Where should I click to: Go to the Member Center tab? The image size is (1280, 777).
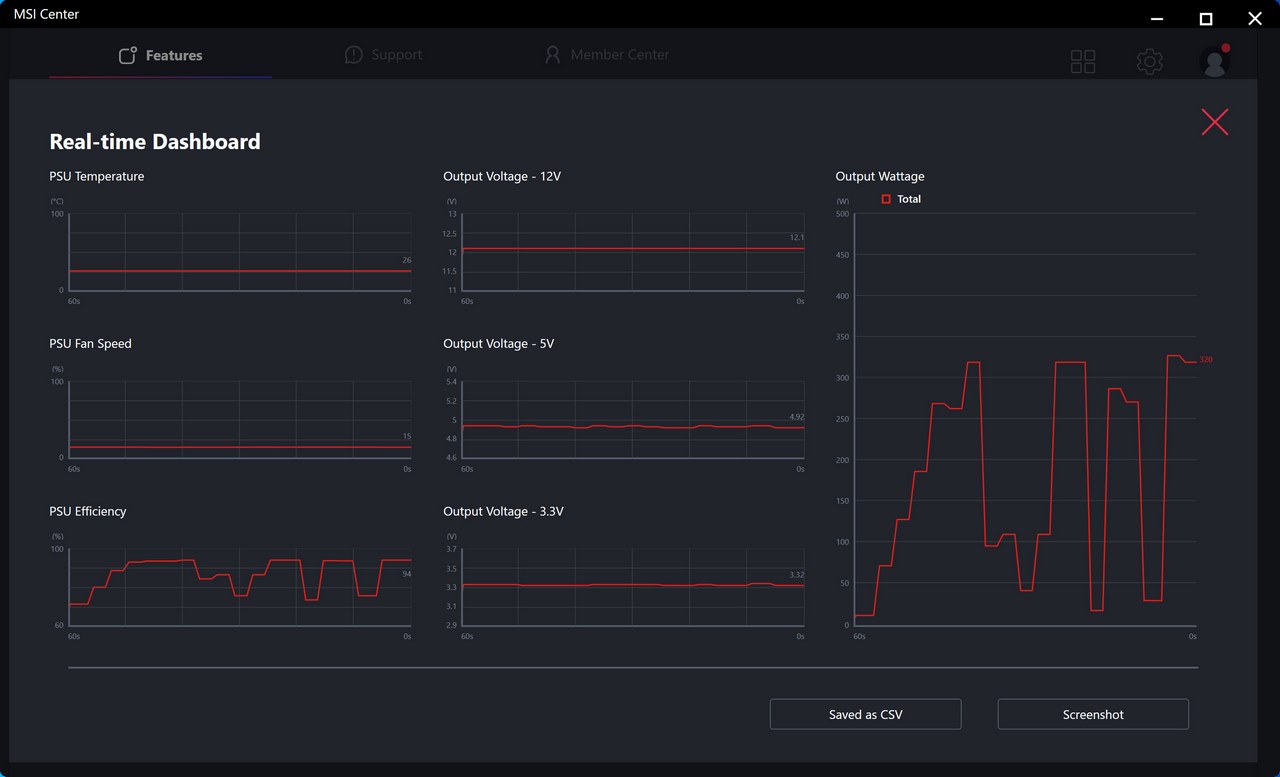click(606, 55)
